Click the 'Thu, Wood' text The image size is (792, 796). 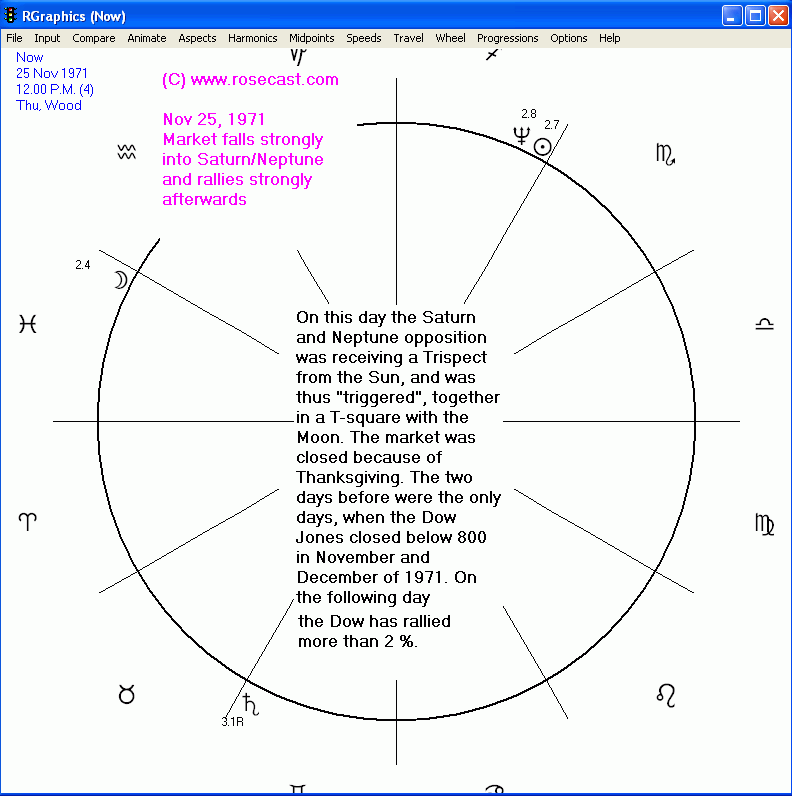pyautogui.click(x=49, y=106)
